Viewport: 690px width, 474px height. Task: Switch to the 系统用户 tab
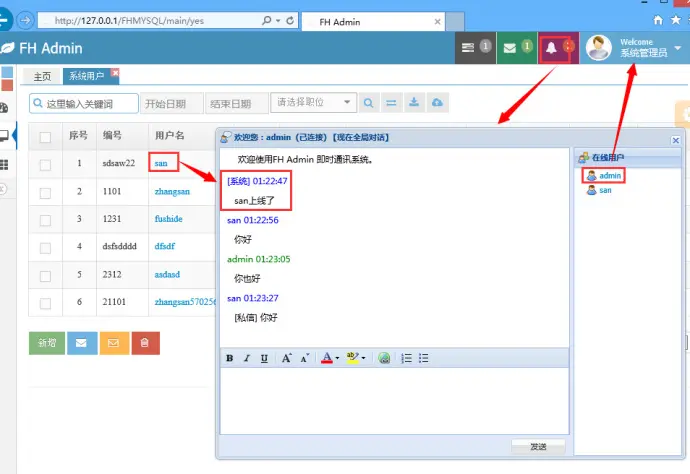click(x=87, y=76)
